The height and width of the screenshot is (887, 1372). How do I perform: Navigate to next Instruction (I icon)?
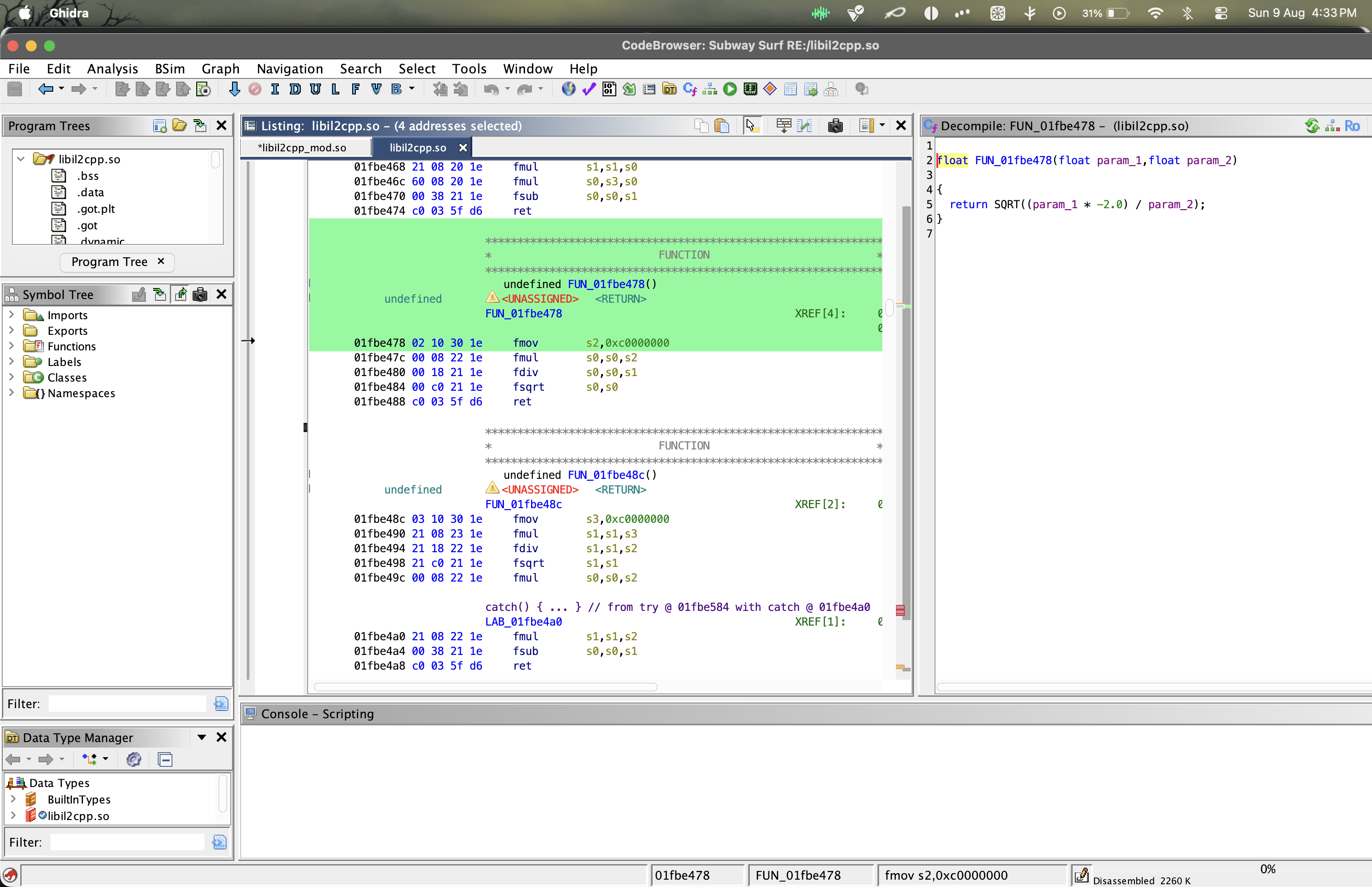pyautogui.click(x=275, y=89)
